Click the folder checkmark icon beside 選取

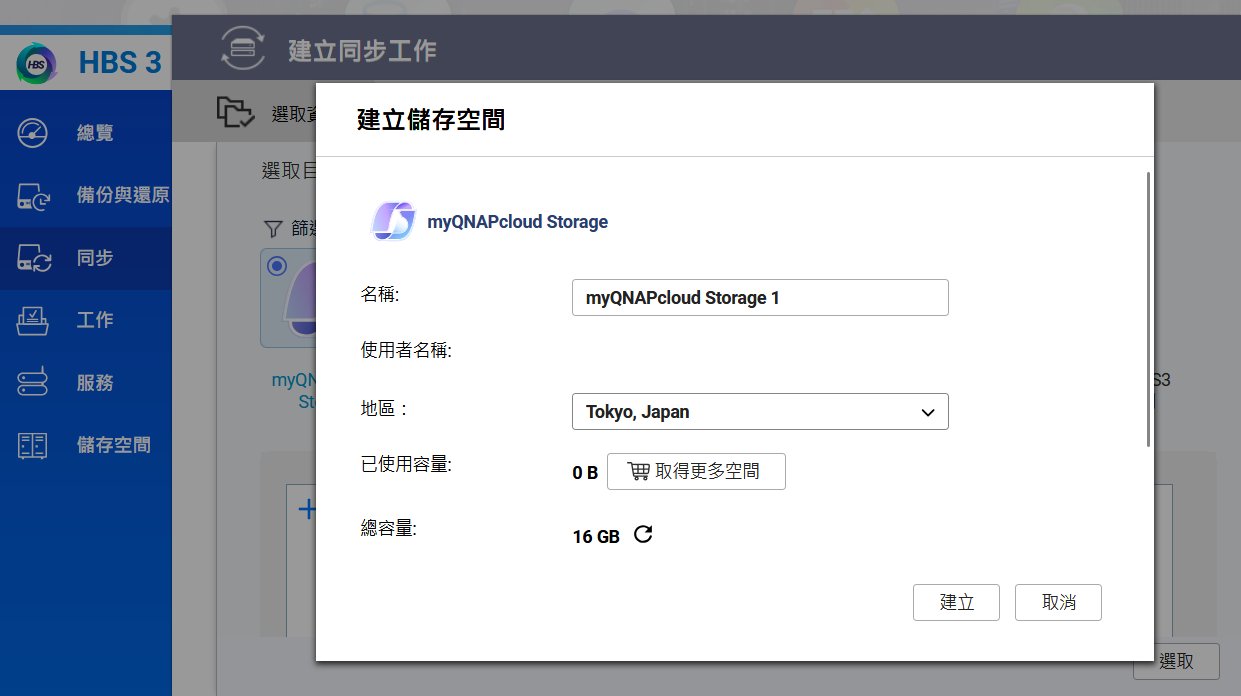(236, 113)
